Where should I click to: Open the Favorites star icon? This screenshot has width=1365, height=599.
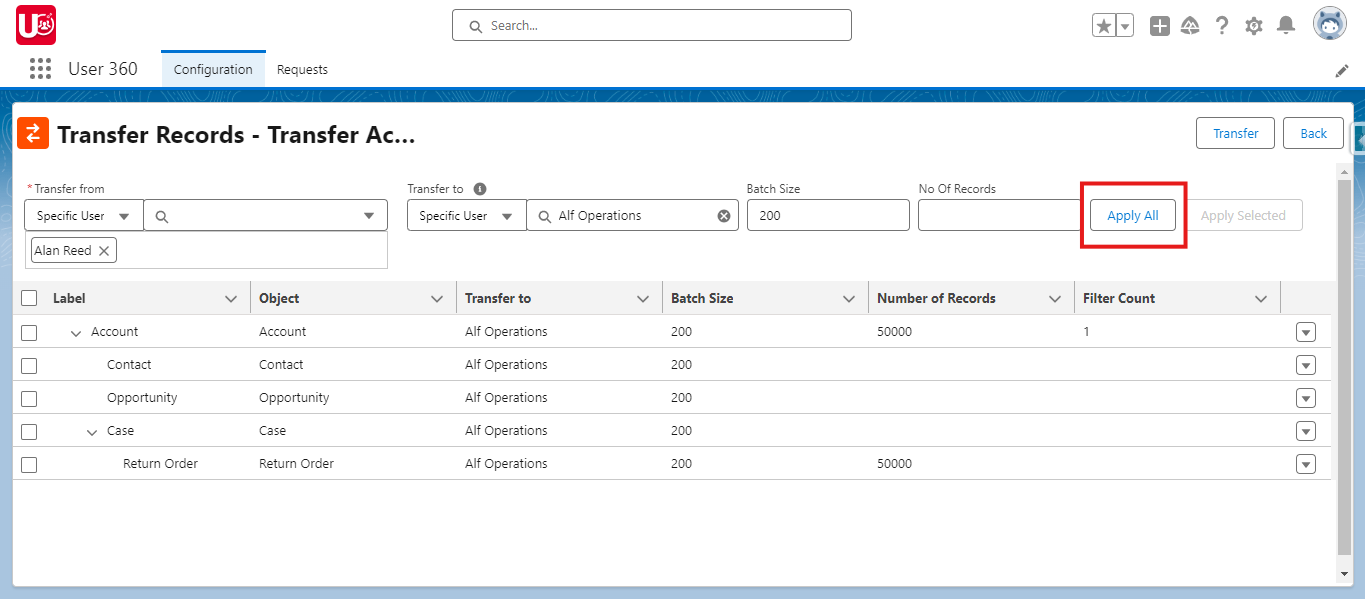[1103, 26]
